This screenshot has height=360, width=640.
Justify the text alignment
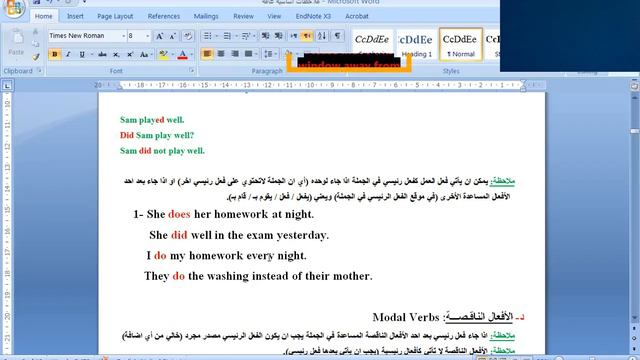pyautogui.click(x=248, y=54)
